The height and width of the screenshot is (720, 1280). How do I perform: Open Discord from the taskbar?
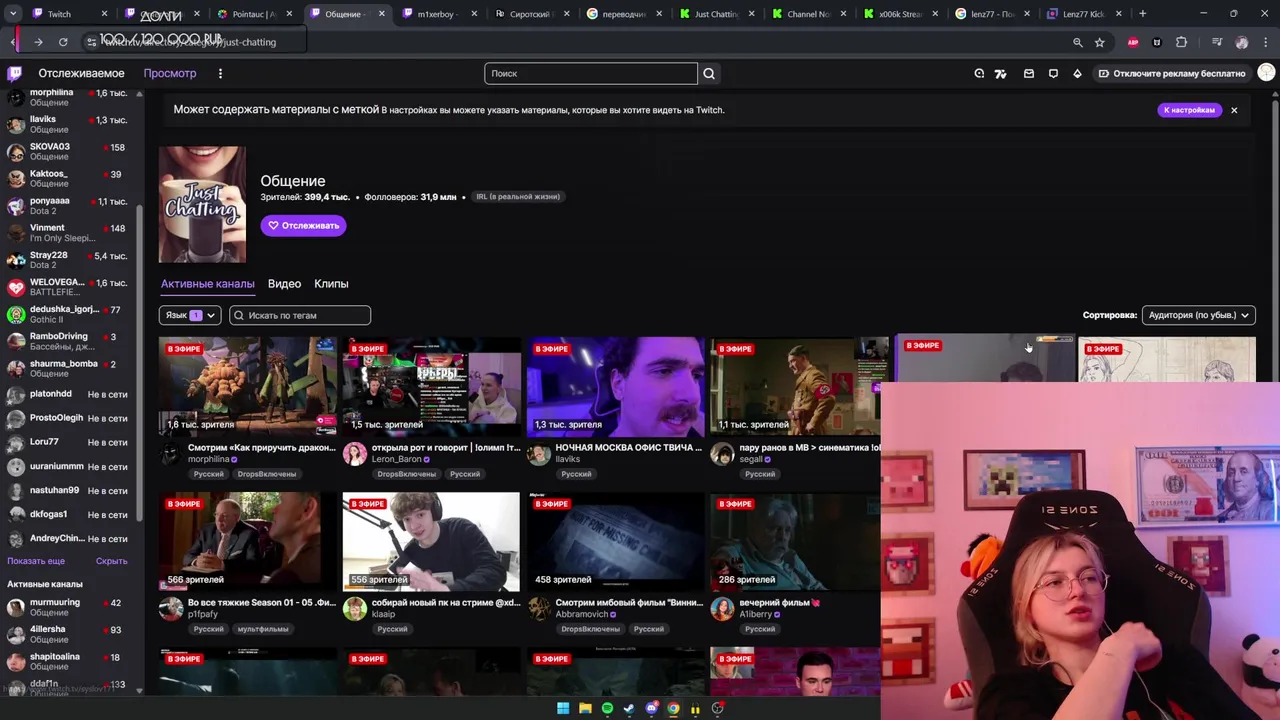651,708
